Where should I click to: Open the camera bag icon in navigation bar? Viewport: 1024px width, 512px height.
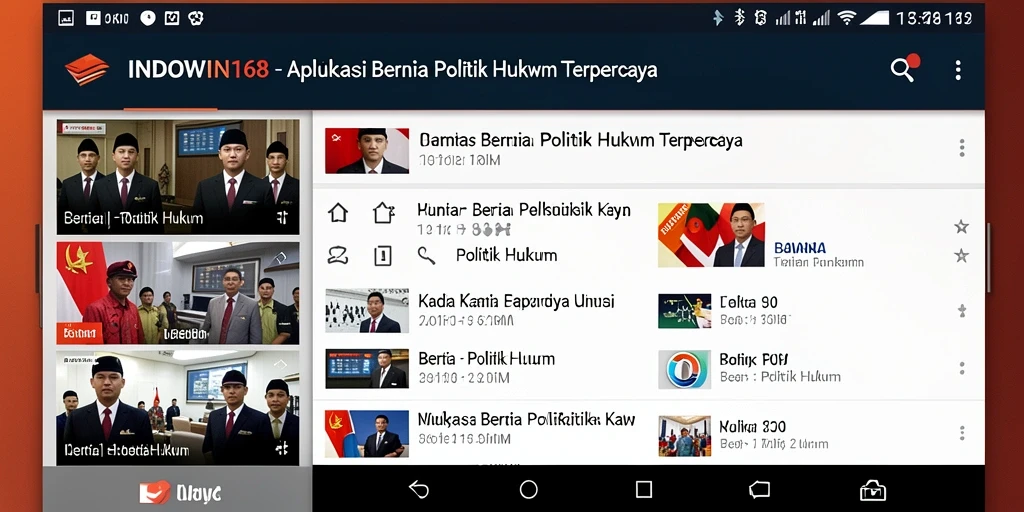(x=873, y=490)
